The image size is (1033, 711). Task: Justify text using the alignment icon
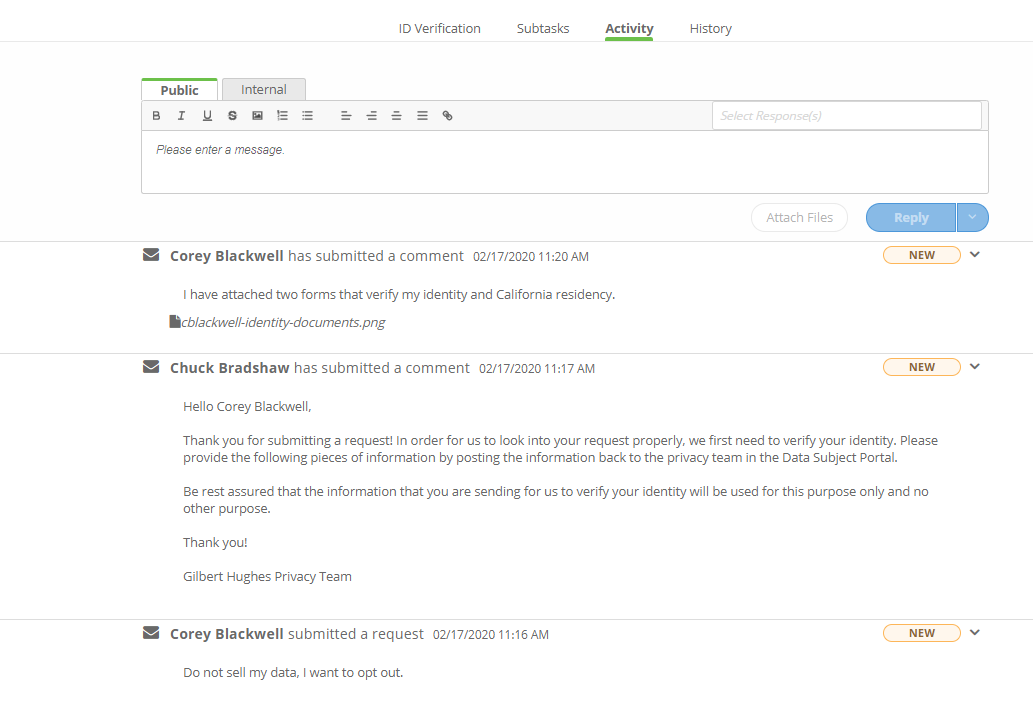point(422,116)
